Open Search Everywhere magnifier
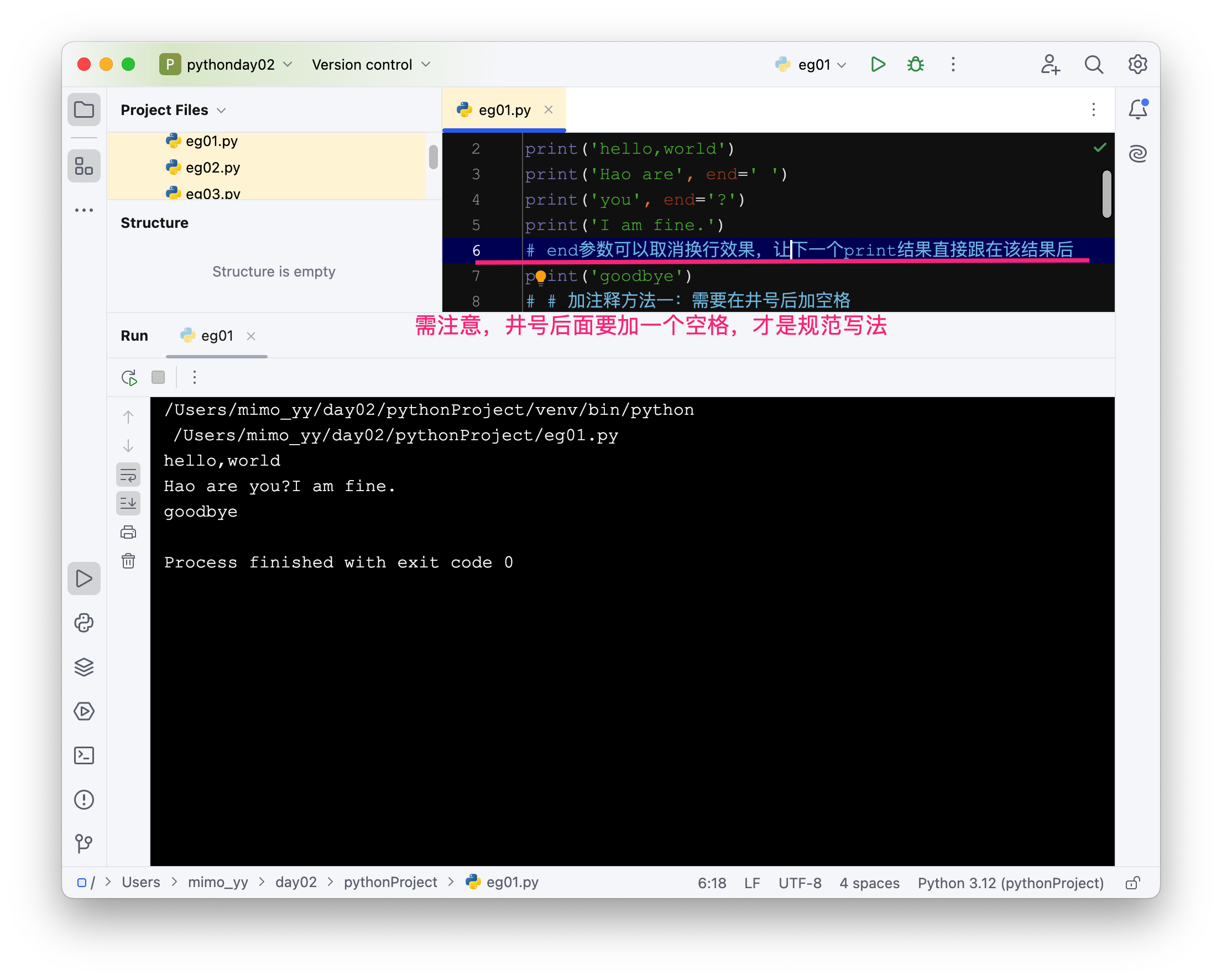This screenshot has height=980, width=1222. pos(1094,65)
